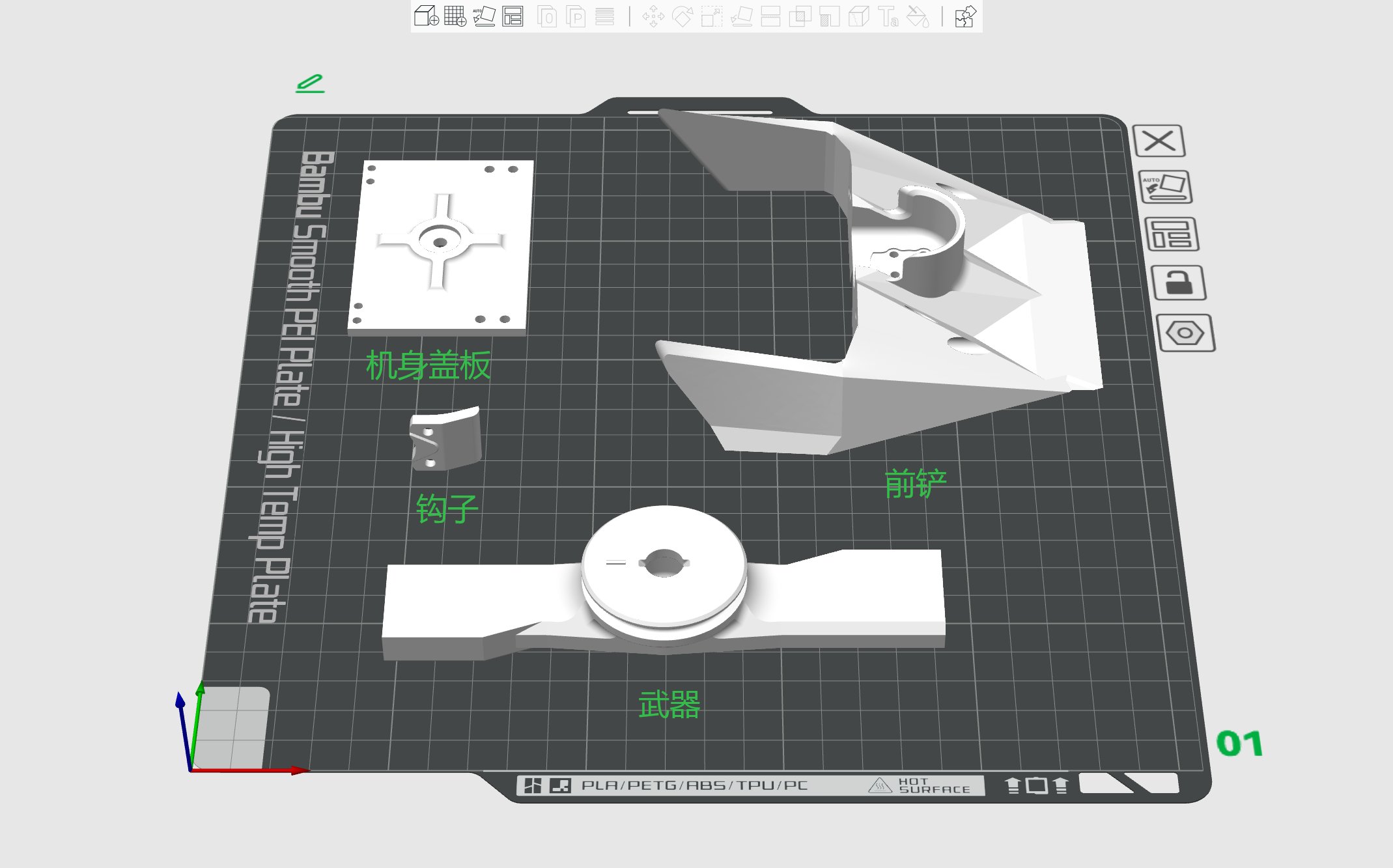Open the Assembly view puzzle icon

click(964, 16)
